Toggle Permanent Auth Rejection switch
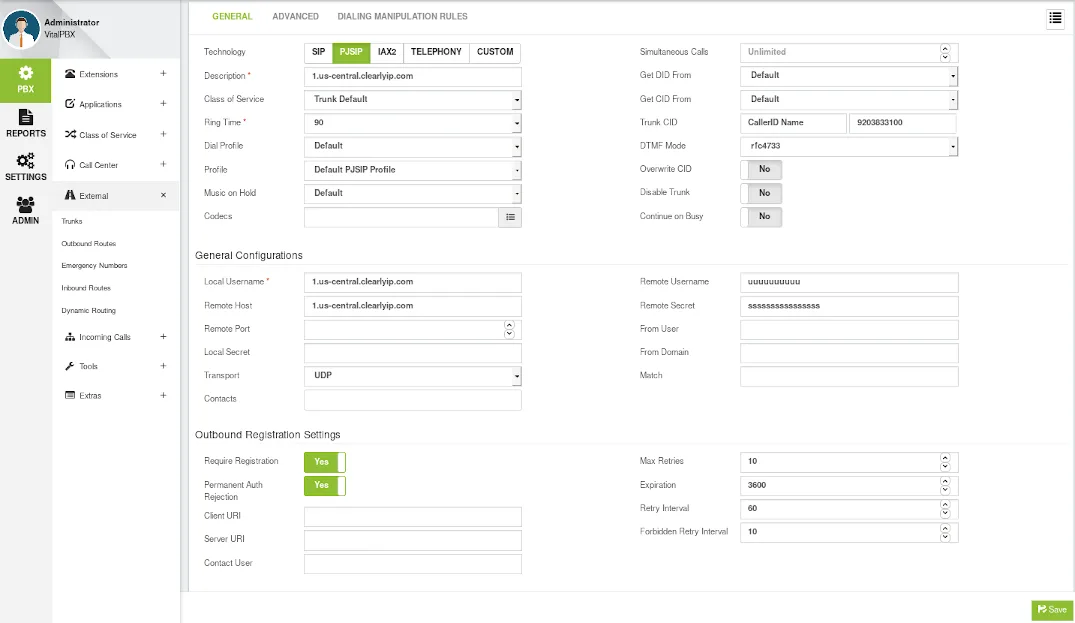Image resolution: width=1075 pixels, height=623 pixels. pyautogui.click(x=325, y=485)
